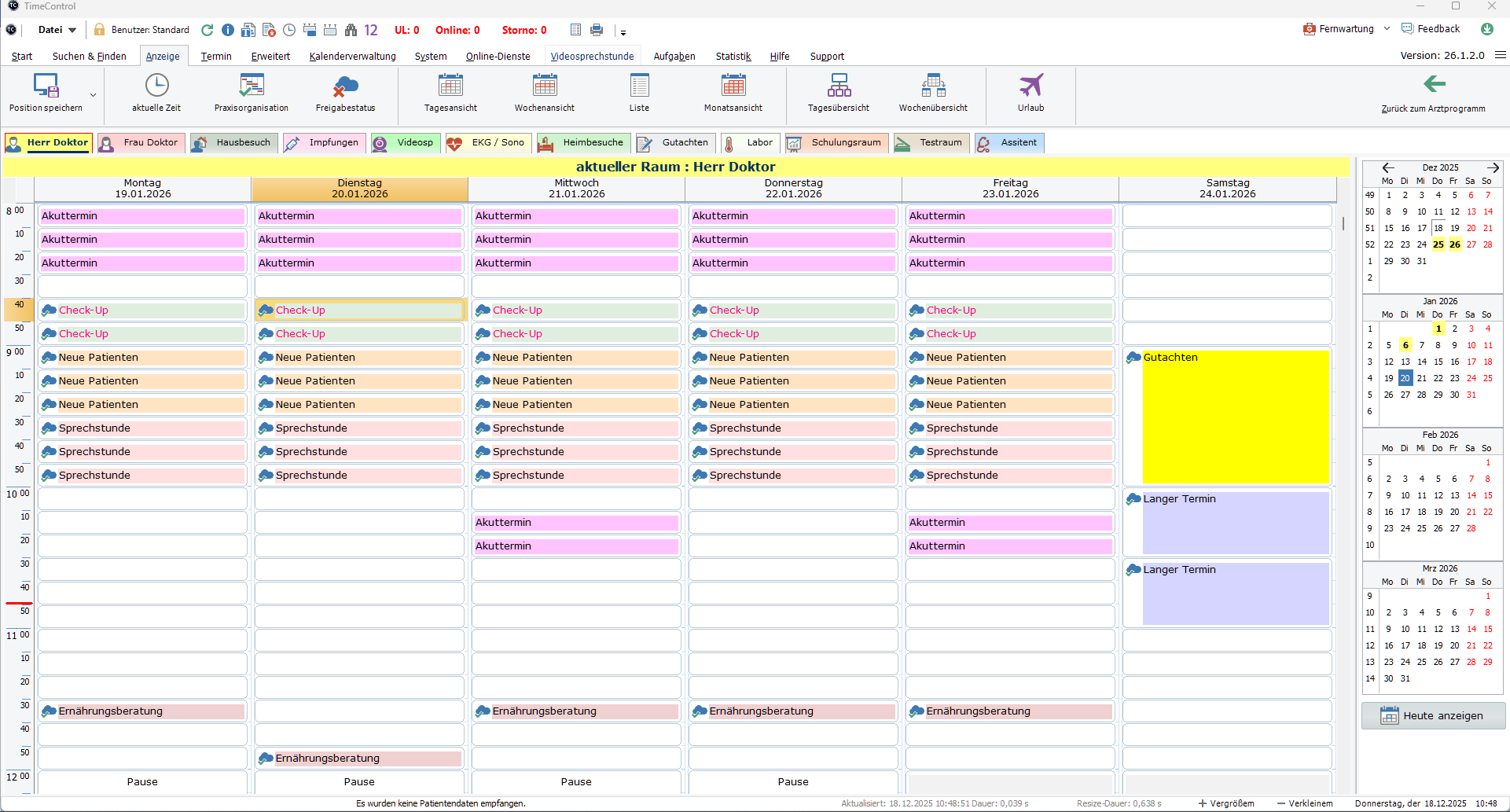Click the binoculars search icon

[x=350, y=30]
